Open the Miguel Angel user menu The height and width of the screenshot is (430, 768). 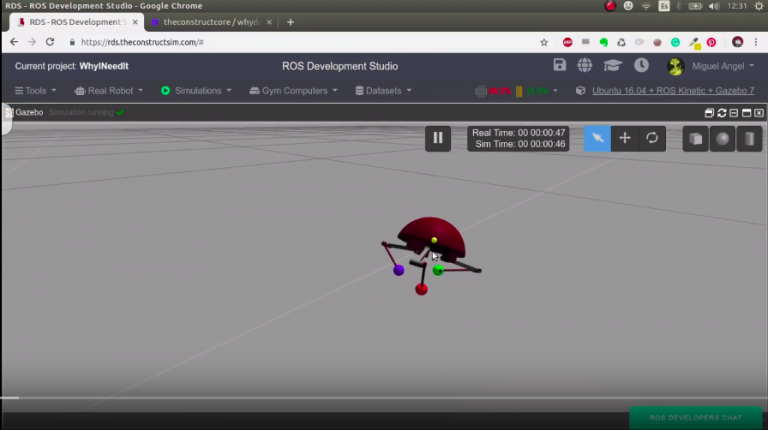click(711, 66)
